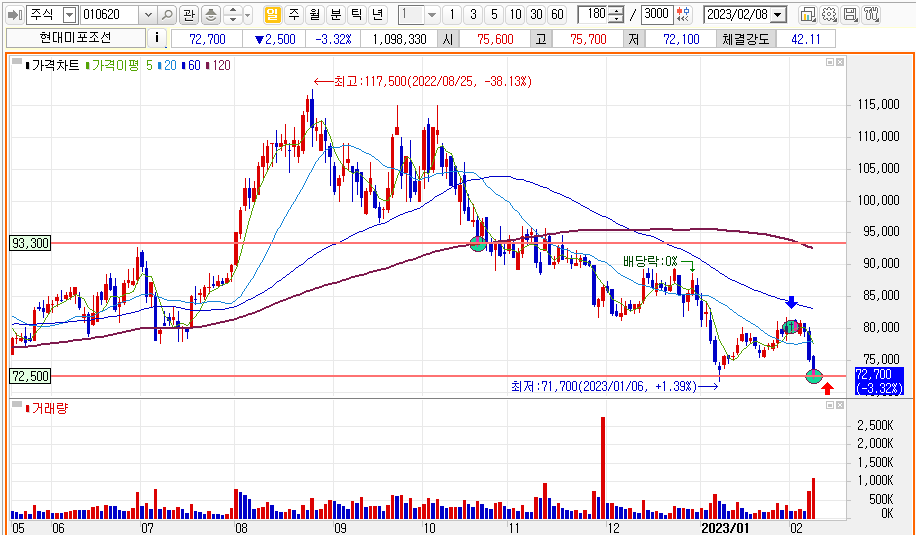
Task: Switch to 분 (minute) chart period
Action: tap(335, 15)
